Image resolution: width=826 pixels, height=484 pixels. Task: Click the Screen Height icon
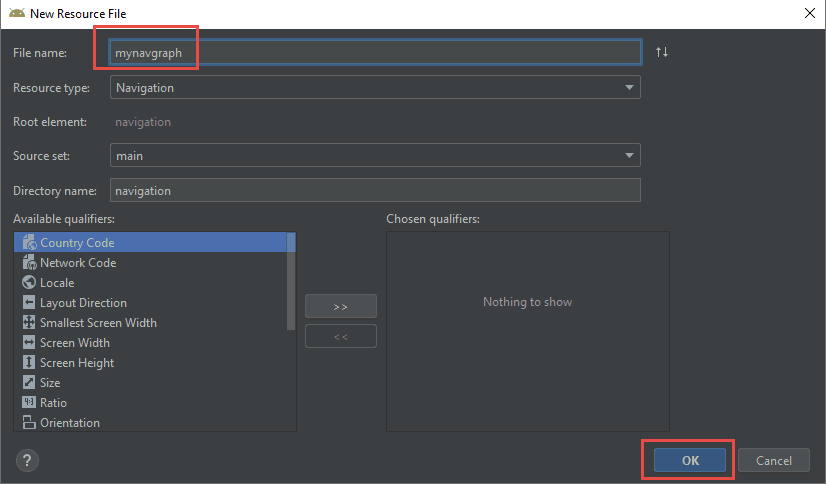pyautogui.click(x=28, y=363)
